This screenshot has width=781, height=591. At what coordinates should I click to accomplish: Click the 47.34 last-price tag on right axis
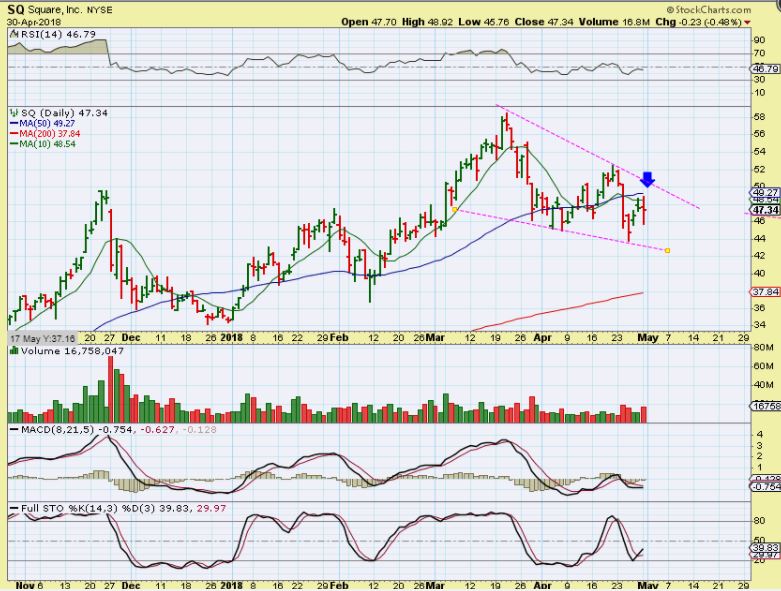(x=766, y=210)
